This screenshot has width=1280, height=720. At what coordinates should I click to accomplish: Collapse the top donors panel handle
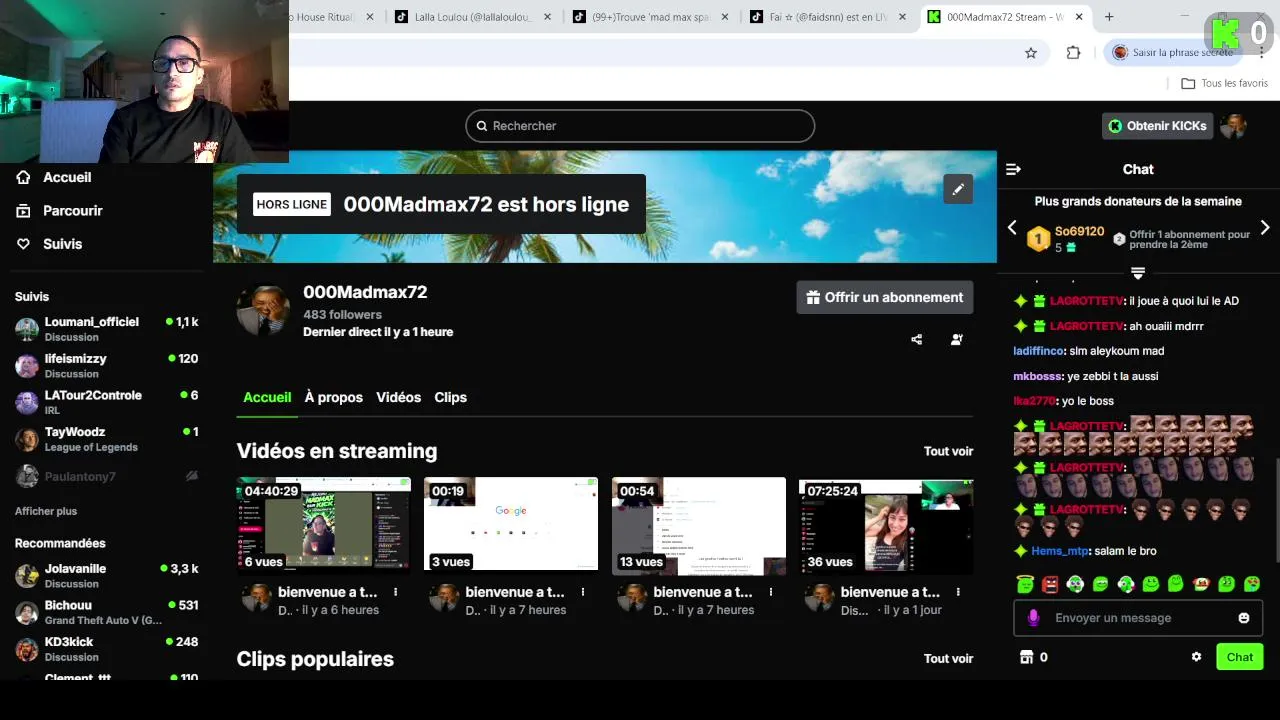[1138, 272]
